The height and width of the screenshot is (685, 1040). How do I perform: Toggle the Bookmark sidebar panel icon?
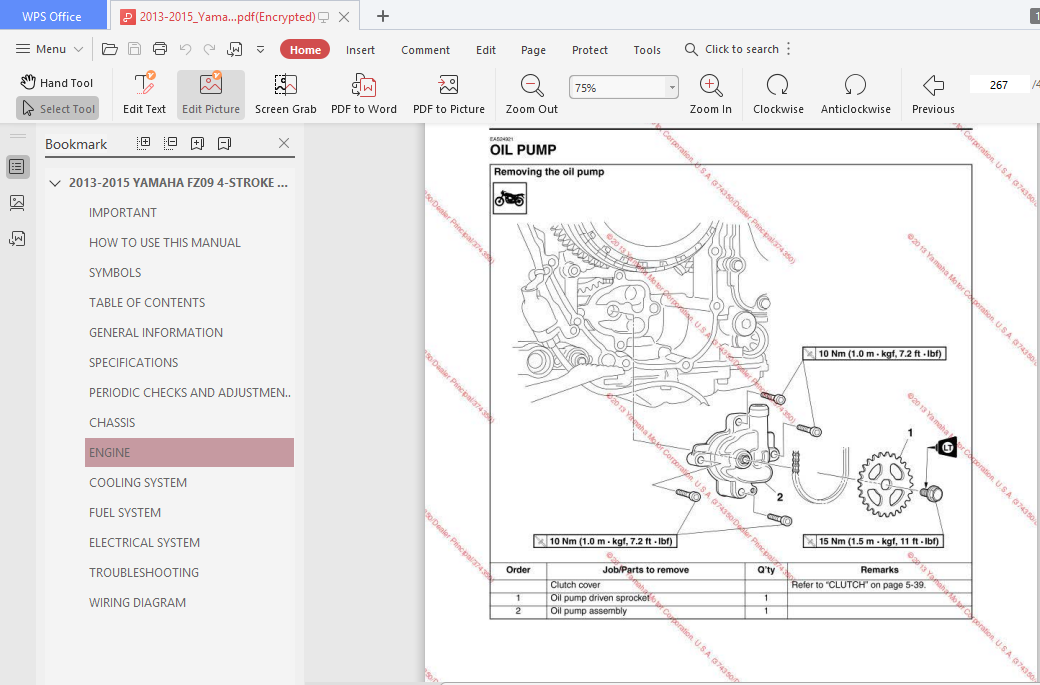[x=17, y=167]
